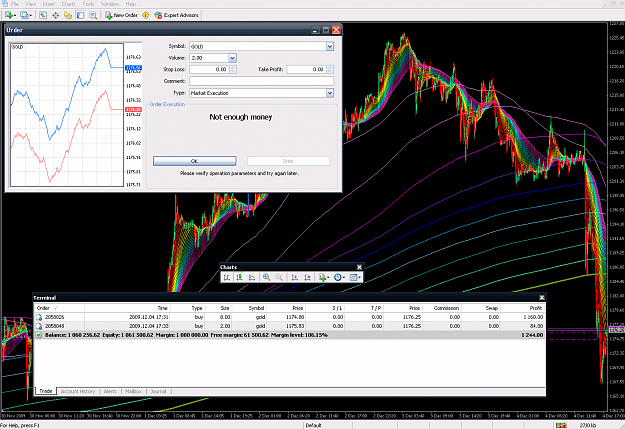Toggle the Data Window crosshair icon

[55, 15]
